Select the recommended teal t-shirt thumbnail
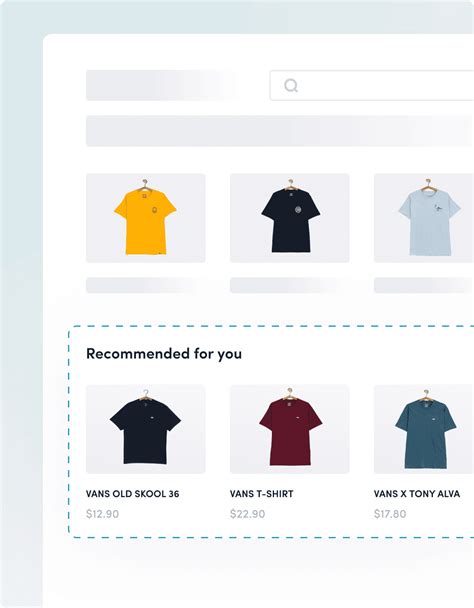Image resolution: width=474 pixels, height=608 pixels. point(424,429)
